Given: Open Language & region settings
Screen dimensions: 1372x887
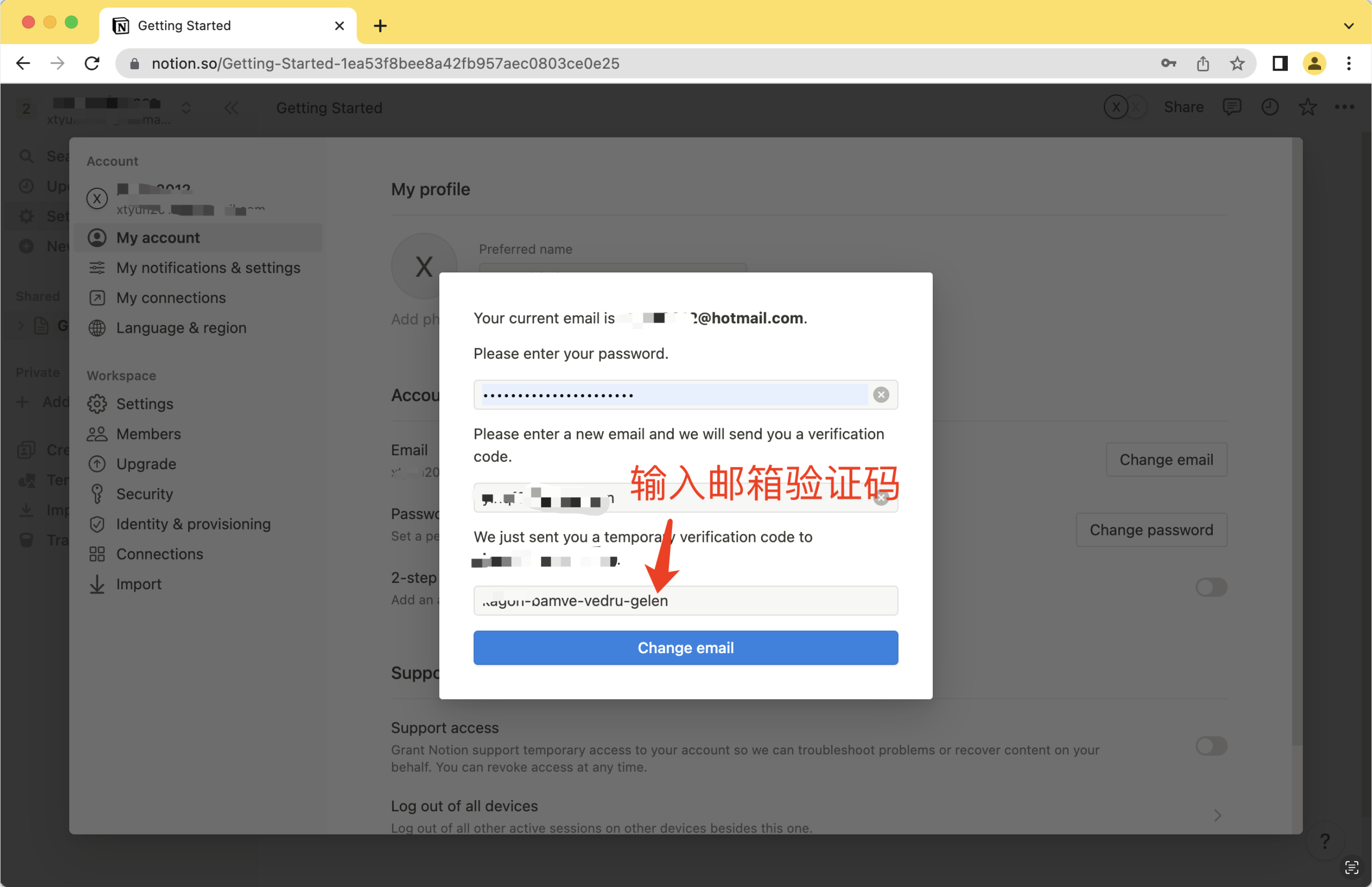Looking at the screenshot, I should pos(181,328).
